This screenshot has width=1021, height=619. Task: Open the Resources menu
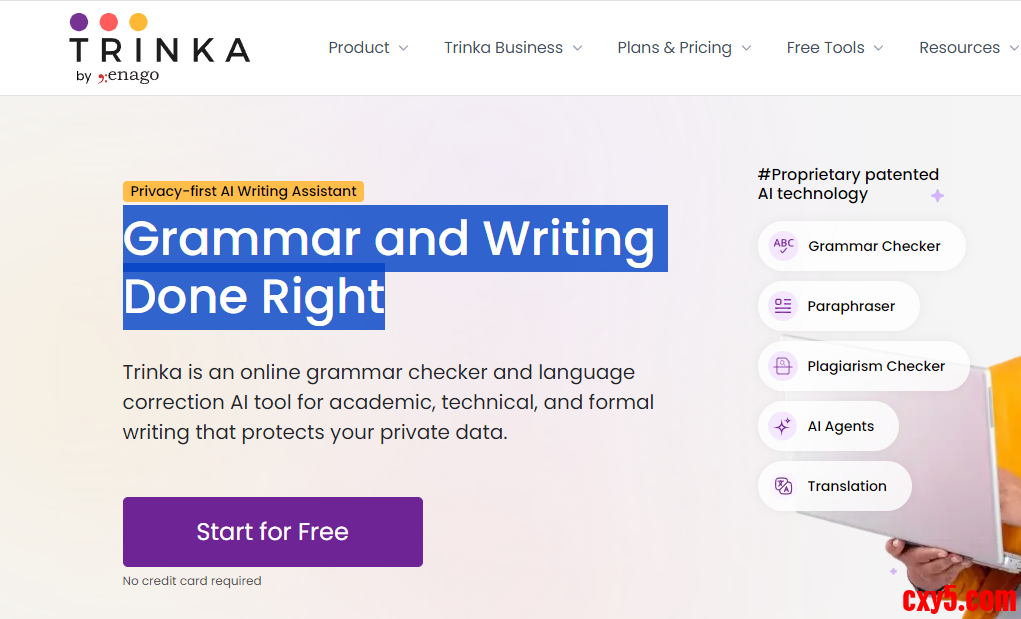tap(959, 48)
